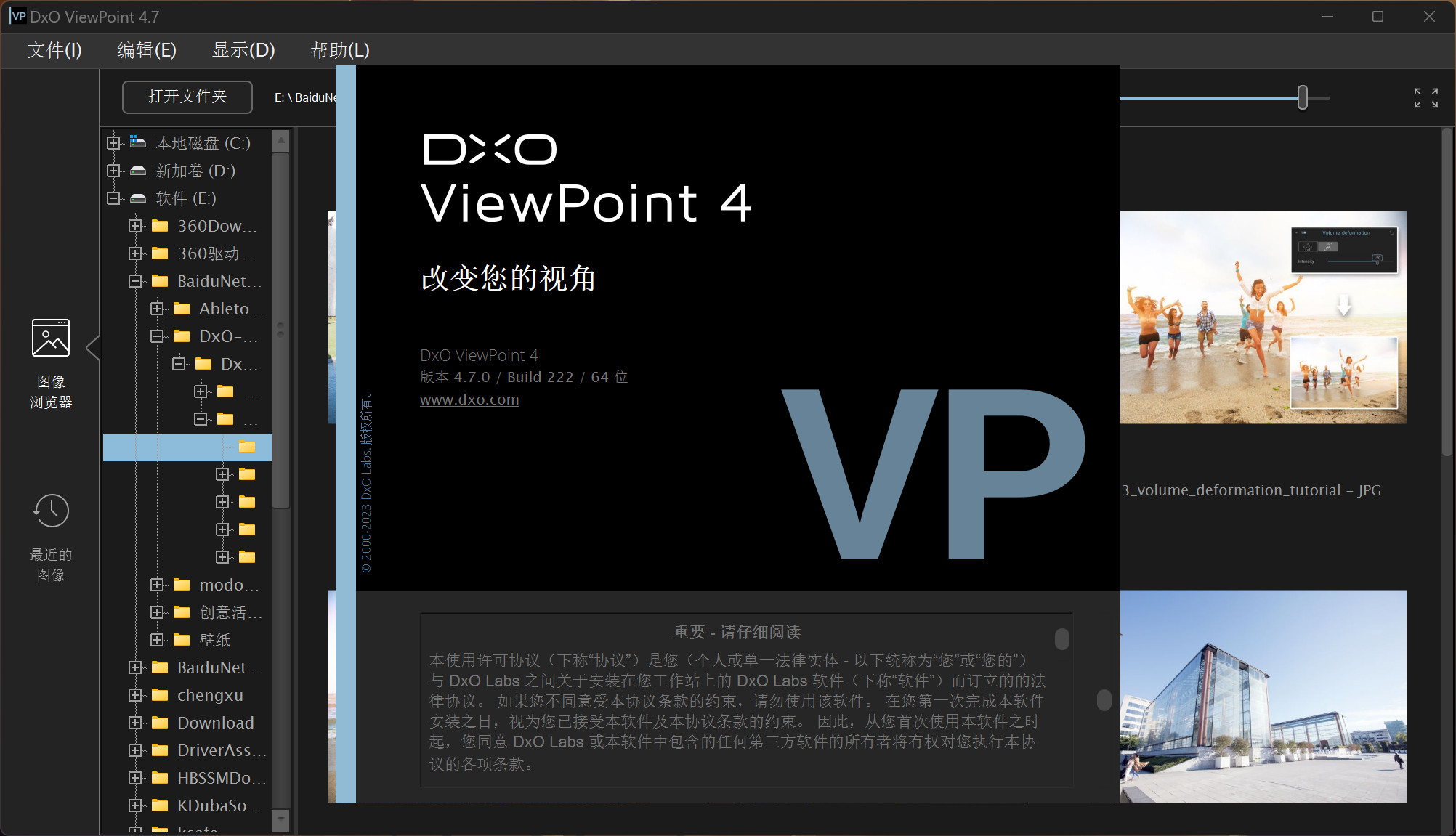The image size is (1456, 836).
Task: Select the 本地磁盘 (C:) drive icon
Action: click(x=137, y=142)
